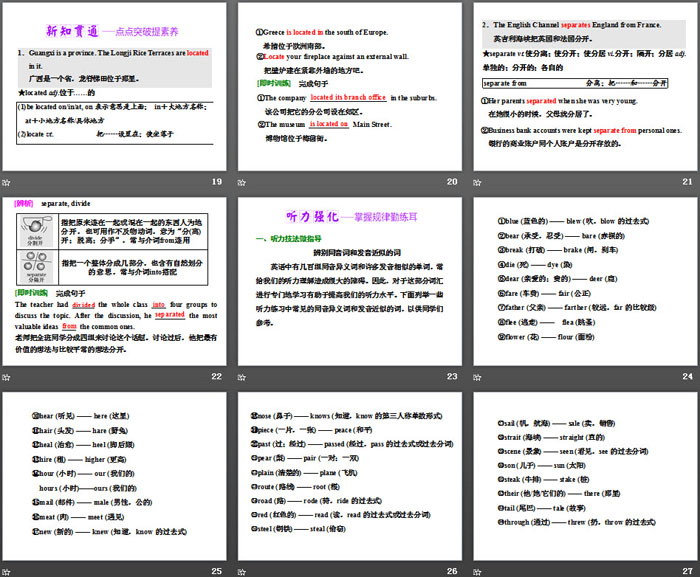Click 'located its branch office' answer on slide 20
700x577 pixels.
[348, 97]
